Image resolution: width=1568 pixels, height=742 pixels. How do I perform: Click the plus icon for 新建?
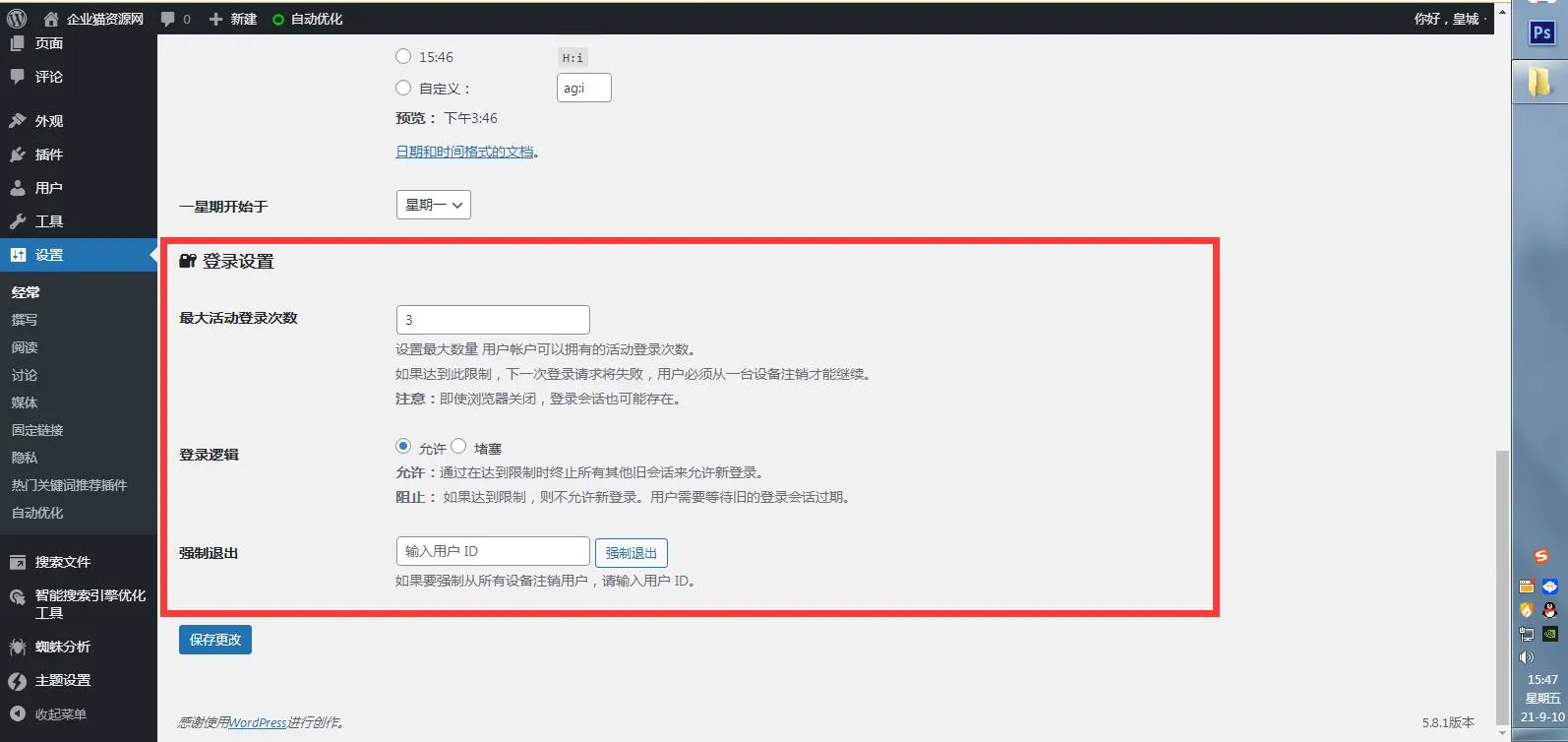216,19
